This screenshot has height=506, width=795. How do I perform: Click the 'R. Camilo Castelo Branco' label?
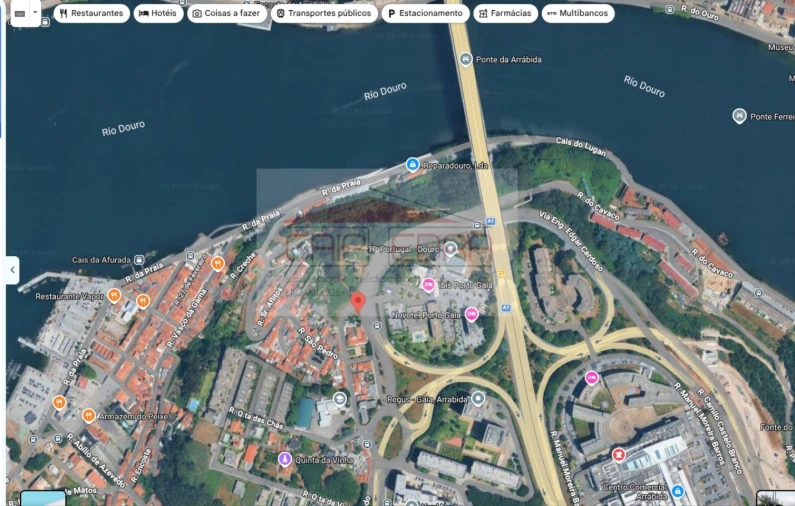pos(719,431)
